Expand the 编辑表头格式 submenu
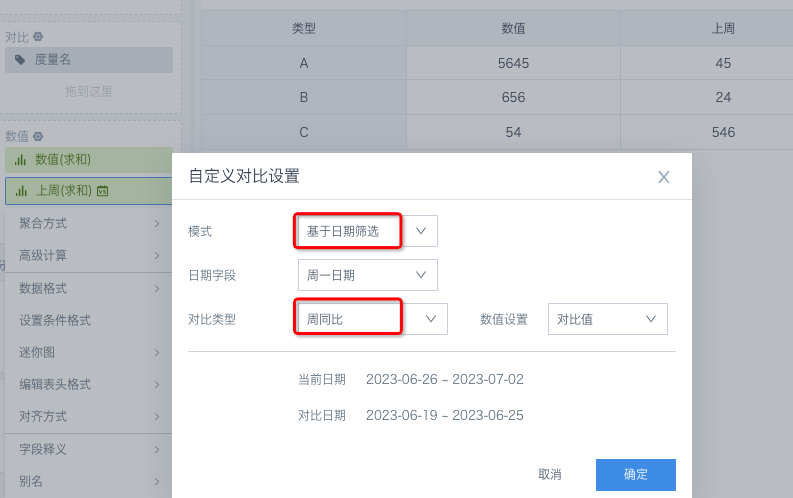 click(89, 384)
